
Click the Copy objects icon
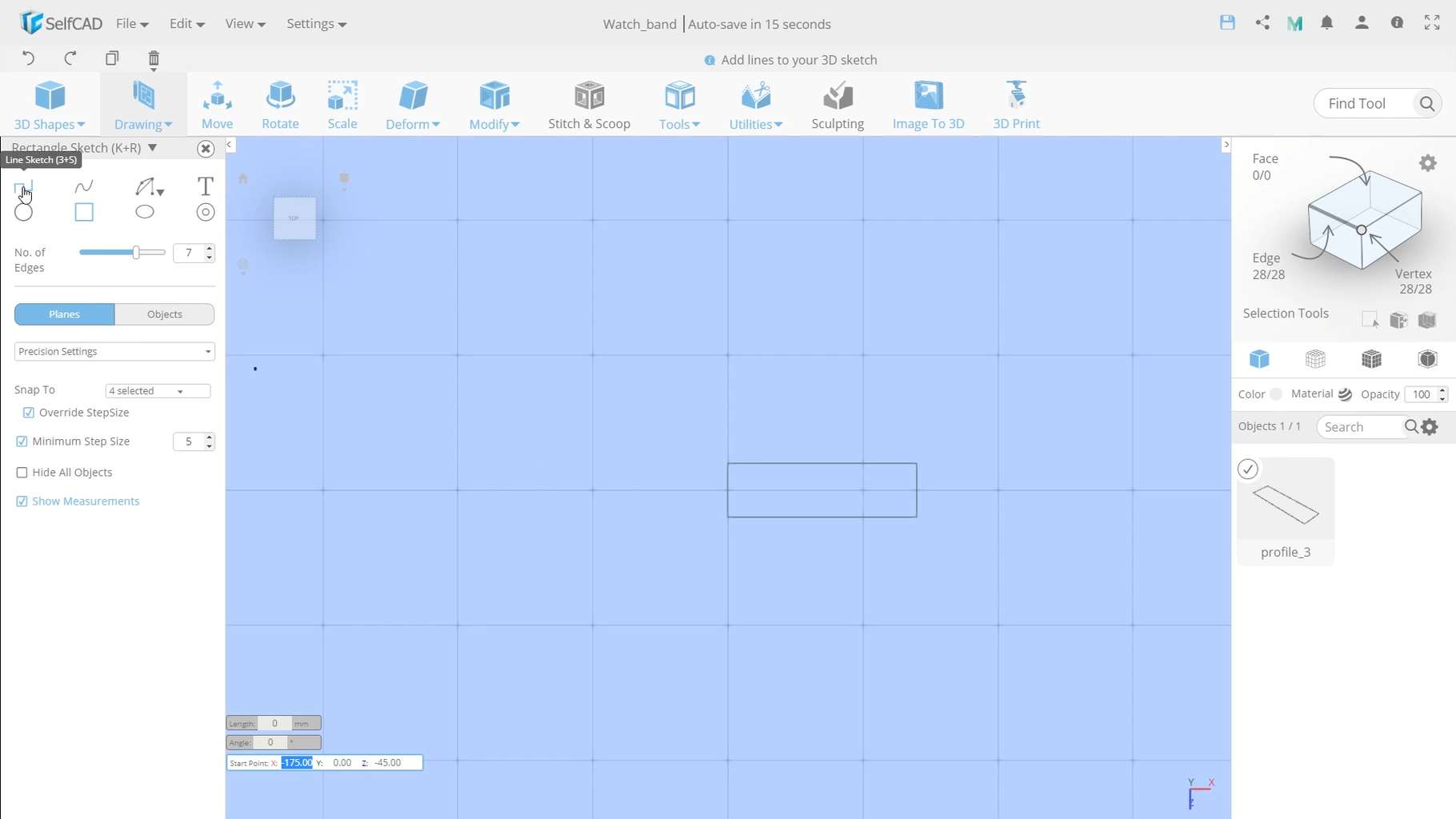(112, 58)
